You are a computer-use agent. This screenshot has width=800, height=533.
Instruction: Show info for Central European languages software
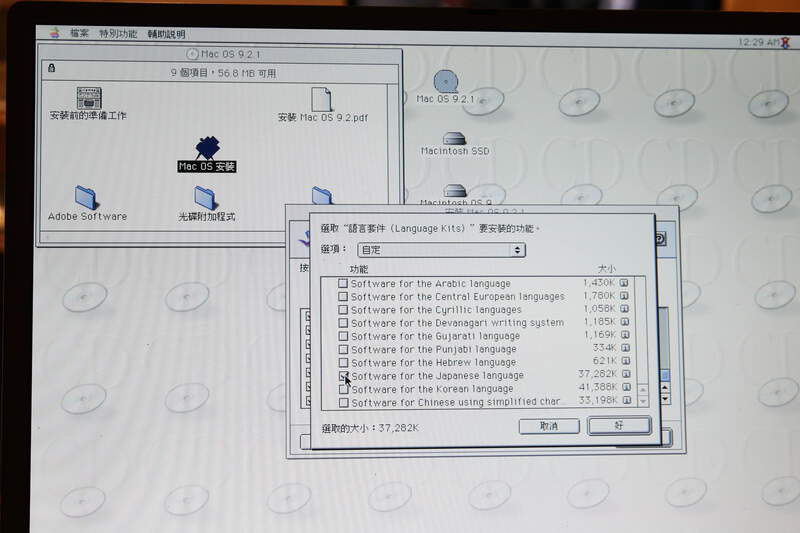[x=624, y=296]
